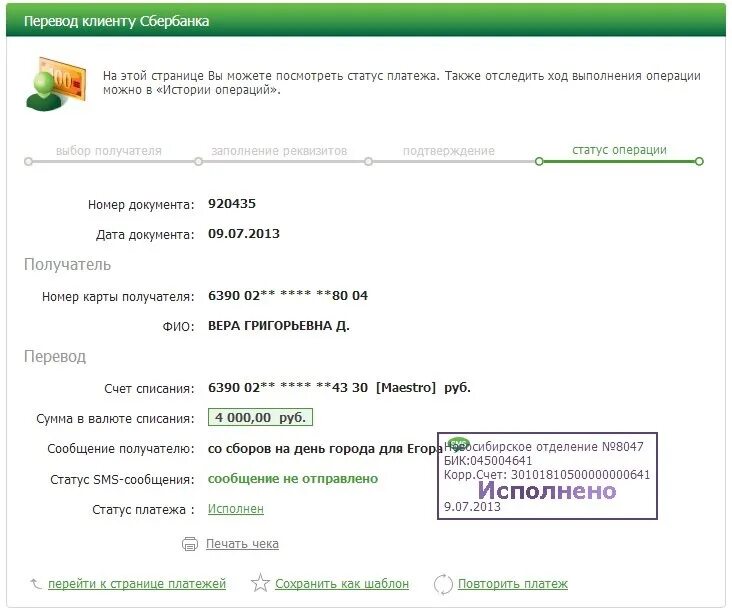Click the Перевод section heading
Viewport: 732px width, 615px height.
(55, 357)
